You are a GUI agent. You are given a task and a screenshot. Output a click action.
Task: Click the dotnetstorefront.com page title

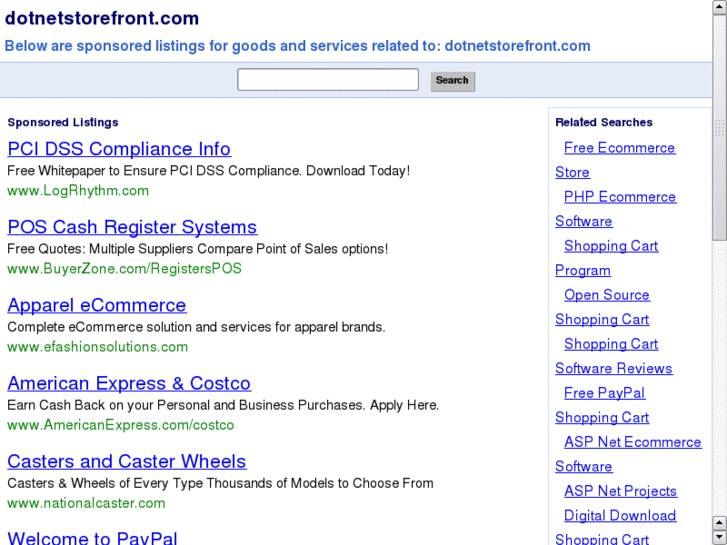click(102, 19)
